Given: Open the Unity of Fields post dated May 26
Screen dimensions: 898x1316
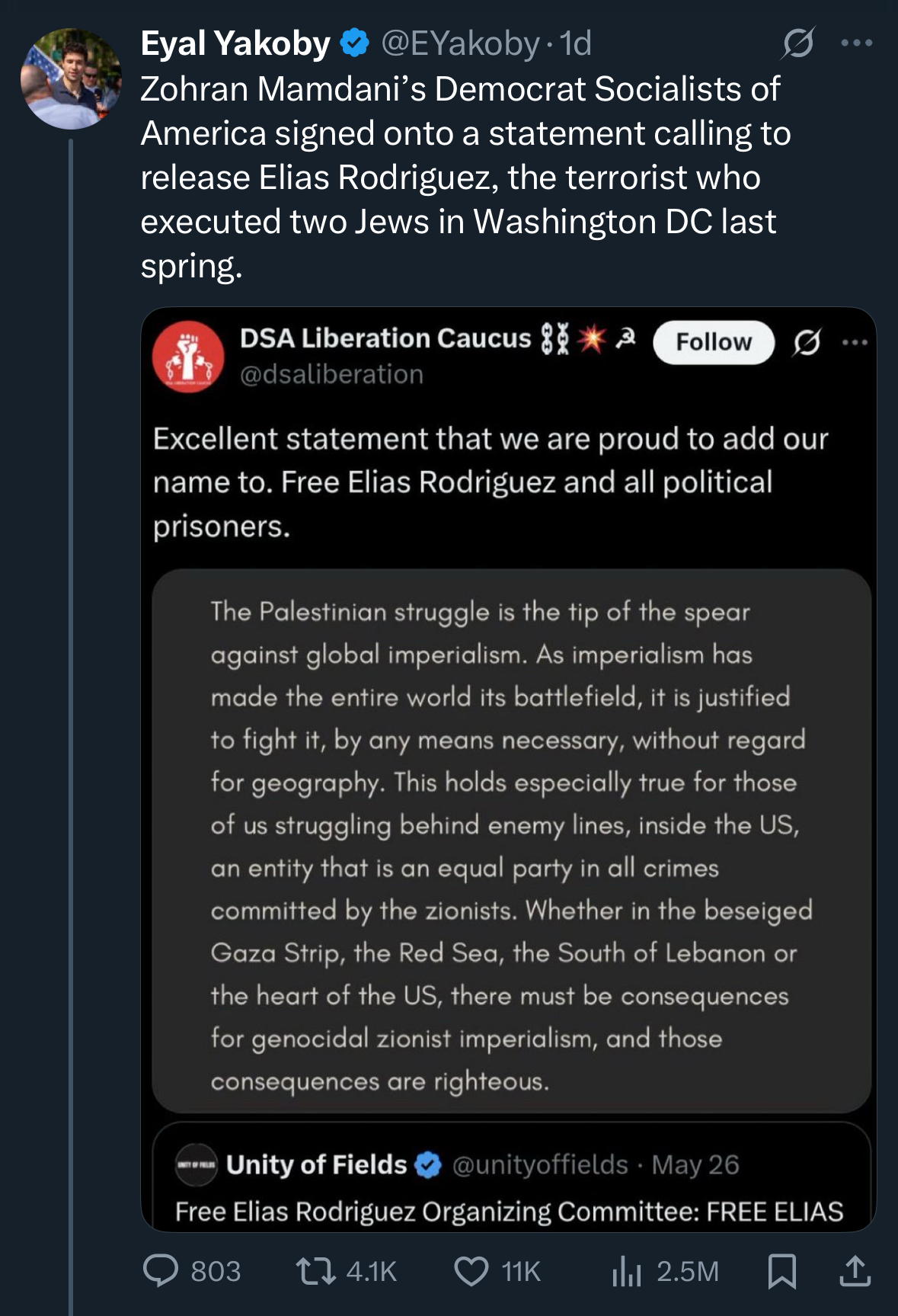Looking at the screenshot, I should point(695,1165).
